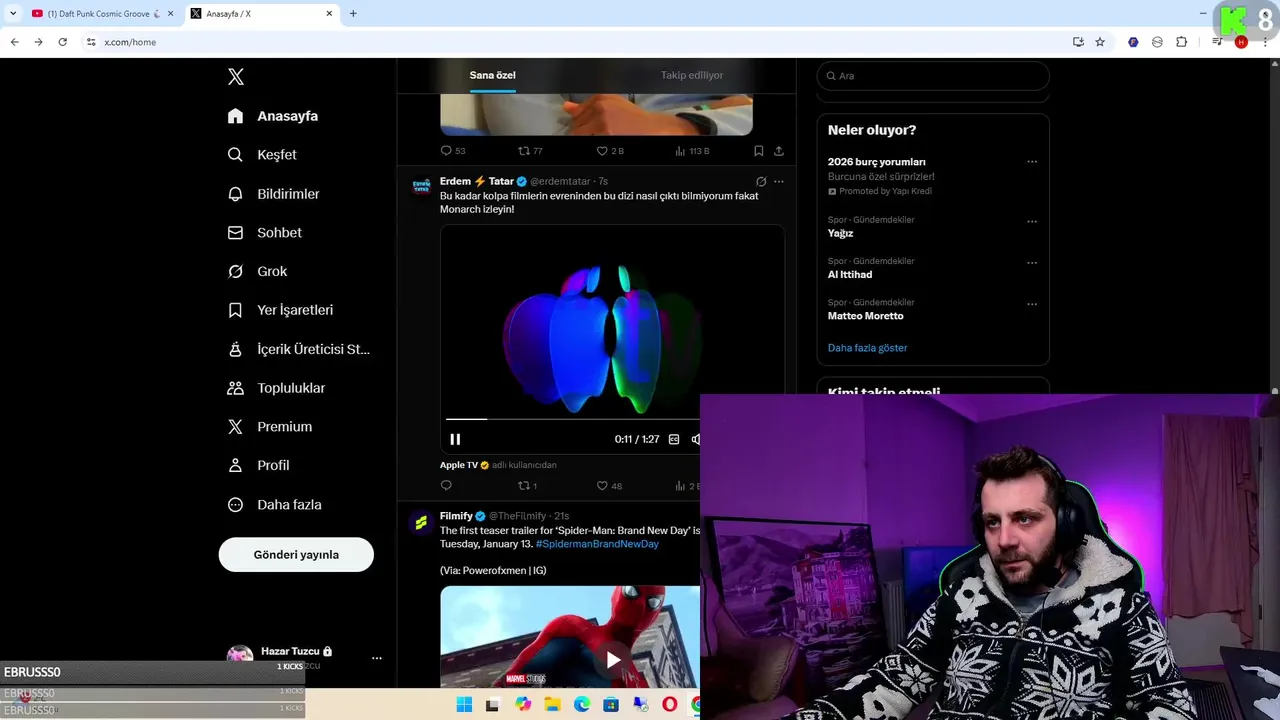Toggle captions on the Monarch video
1280x720 pixels.
[674, 439]
